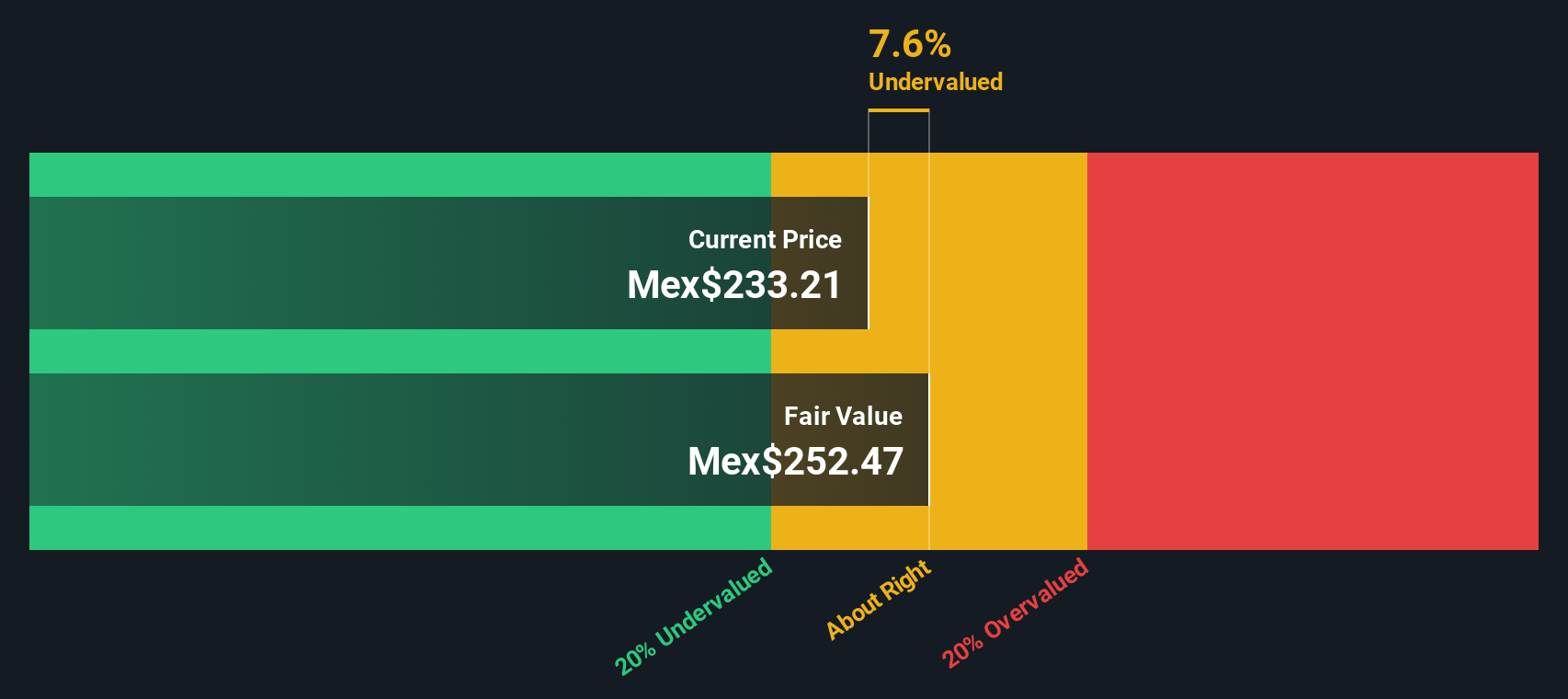Click the red overvalued zone

pyautogui.click(x=1312, y=351)
